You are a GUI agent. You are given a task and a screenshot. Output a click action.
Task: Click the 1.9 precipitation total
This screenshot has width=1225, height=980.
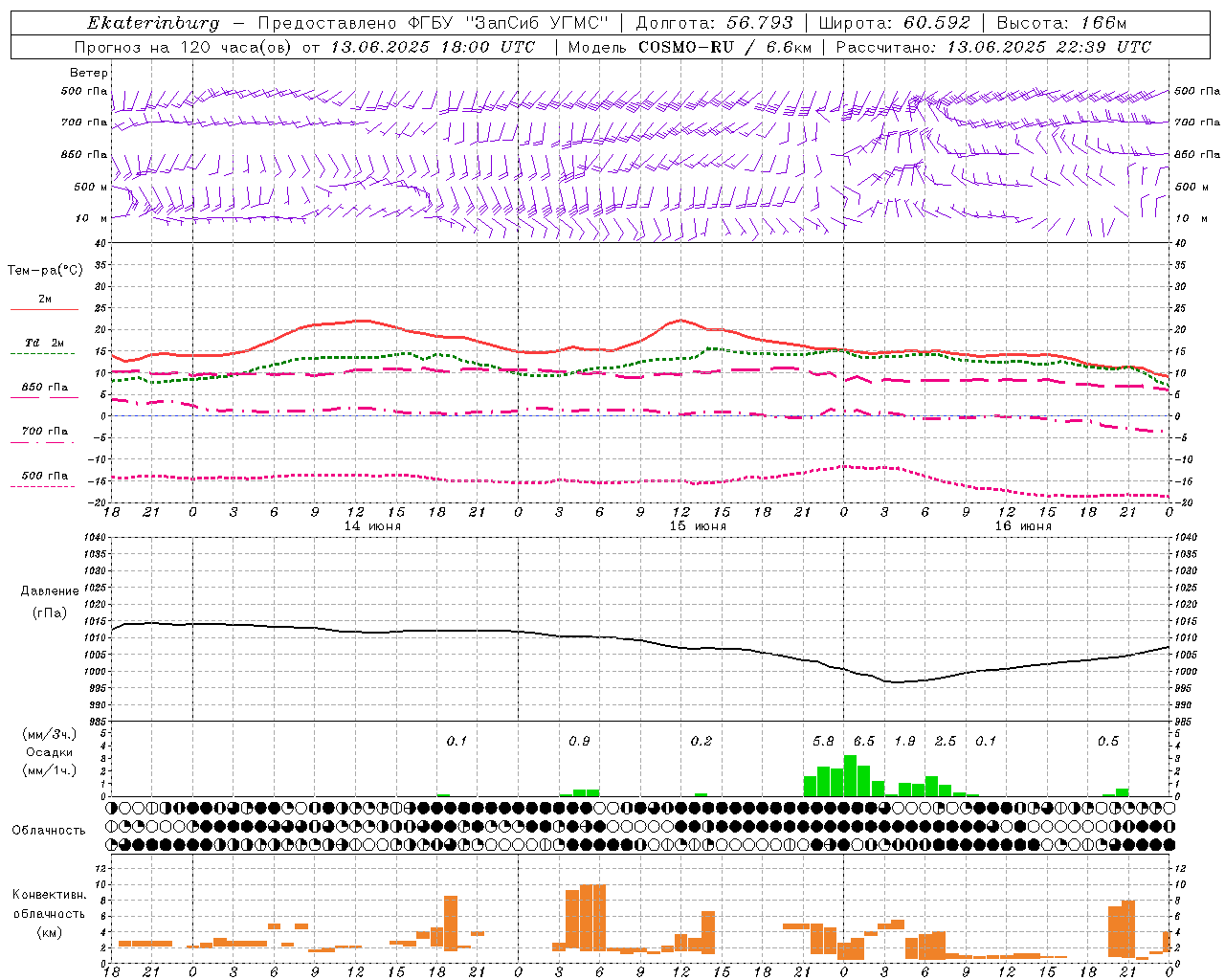click(904, 742)
